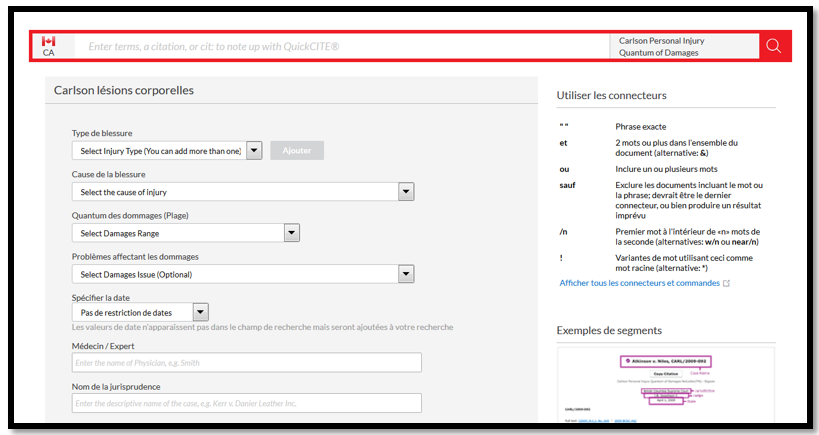Click the Carlson lésions corporelles heading
The width and height of the screenshot is (819, 435).
(124, 90)
